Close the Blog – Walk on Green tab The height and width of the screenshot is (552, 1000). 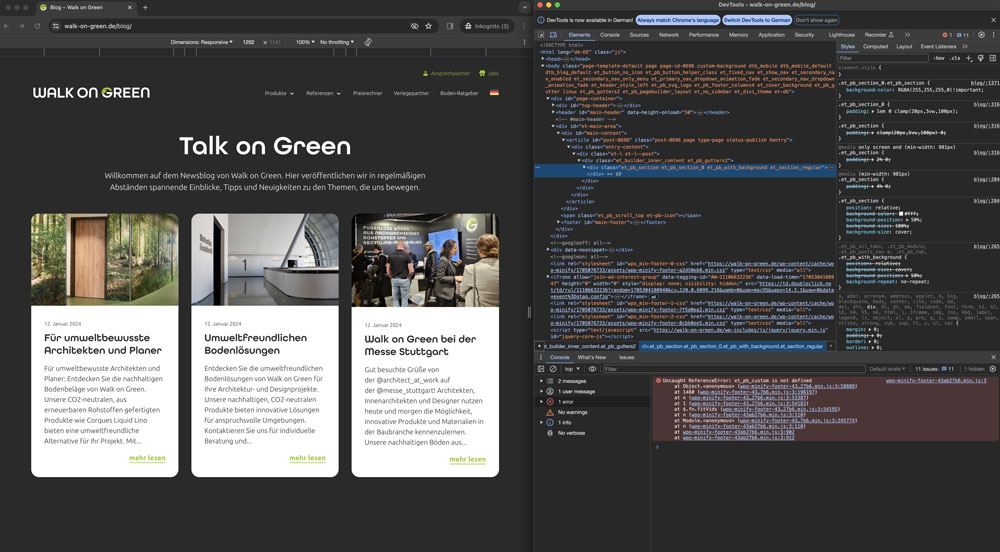pos(129,8)
